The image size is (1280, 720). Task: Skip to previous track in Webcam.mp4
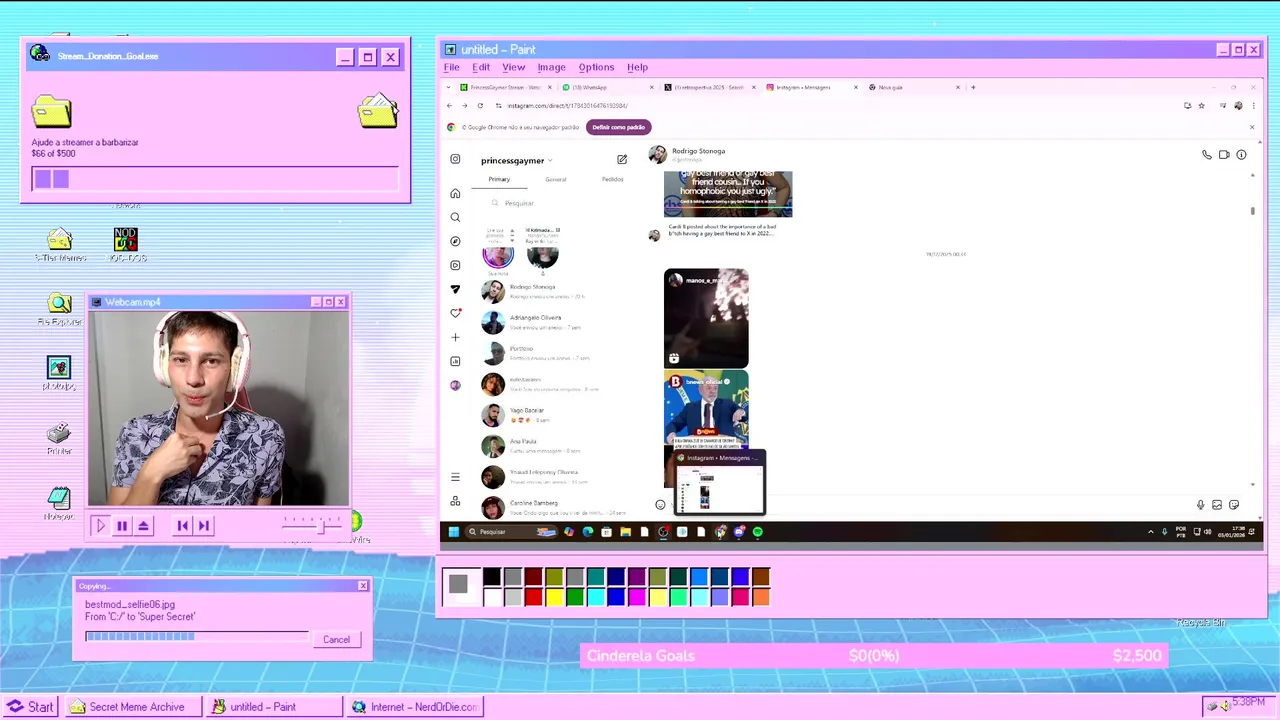[x=182, y=525]
